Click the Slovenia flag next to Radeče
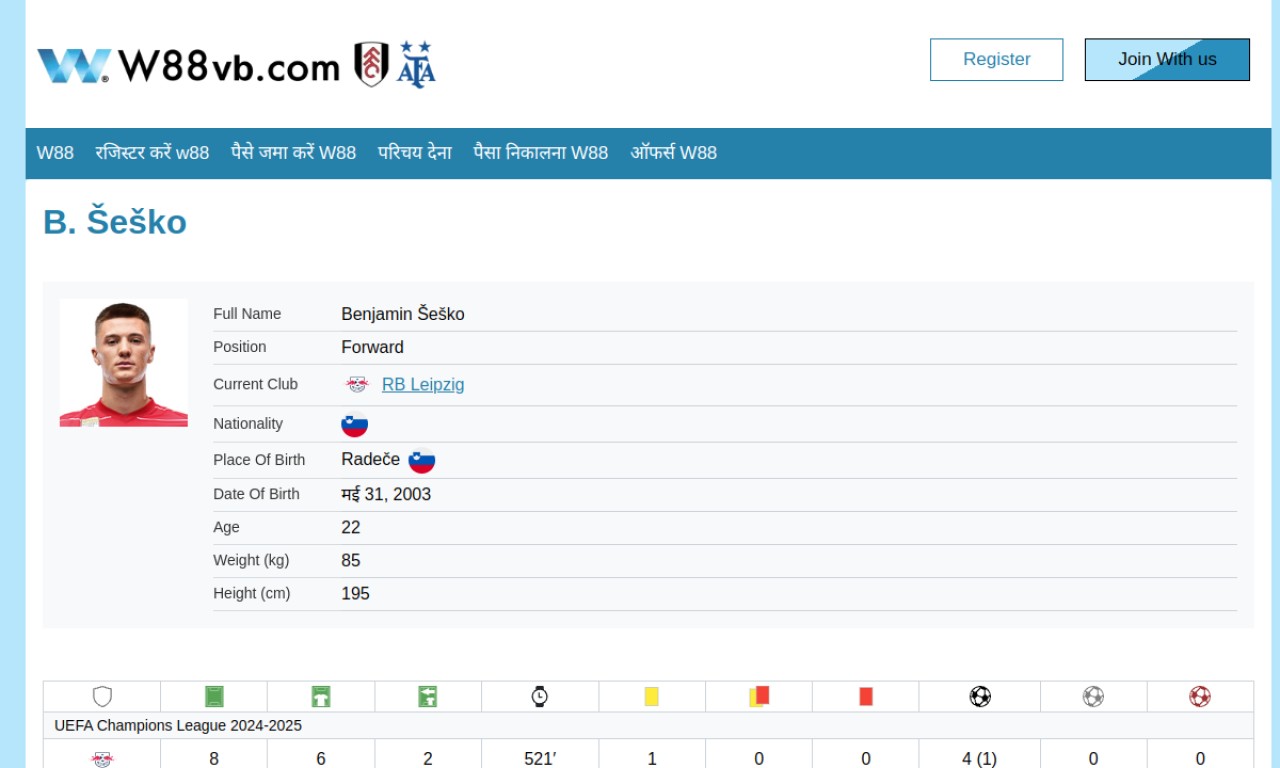The image size is (1280, 768). (x=422, y=461)
